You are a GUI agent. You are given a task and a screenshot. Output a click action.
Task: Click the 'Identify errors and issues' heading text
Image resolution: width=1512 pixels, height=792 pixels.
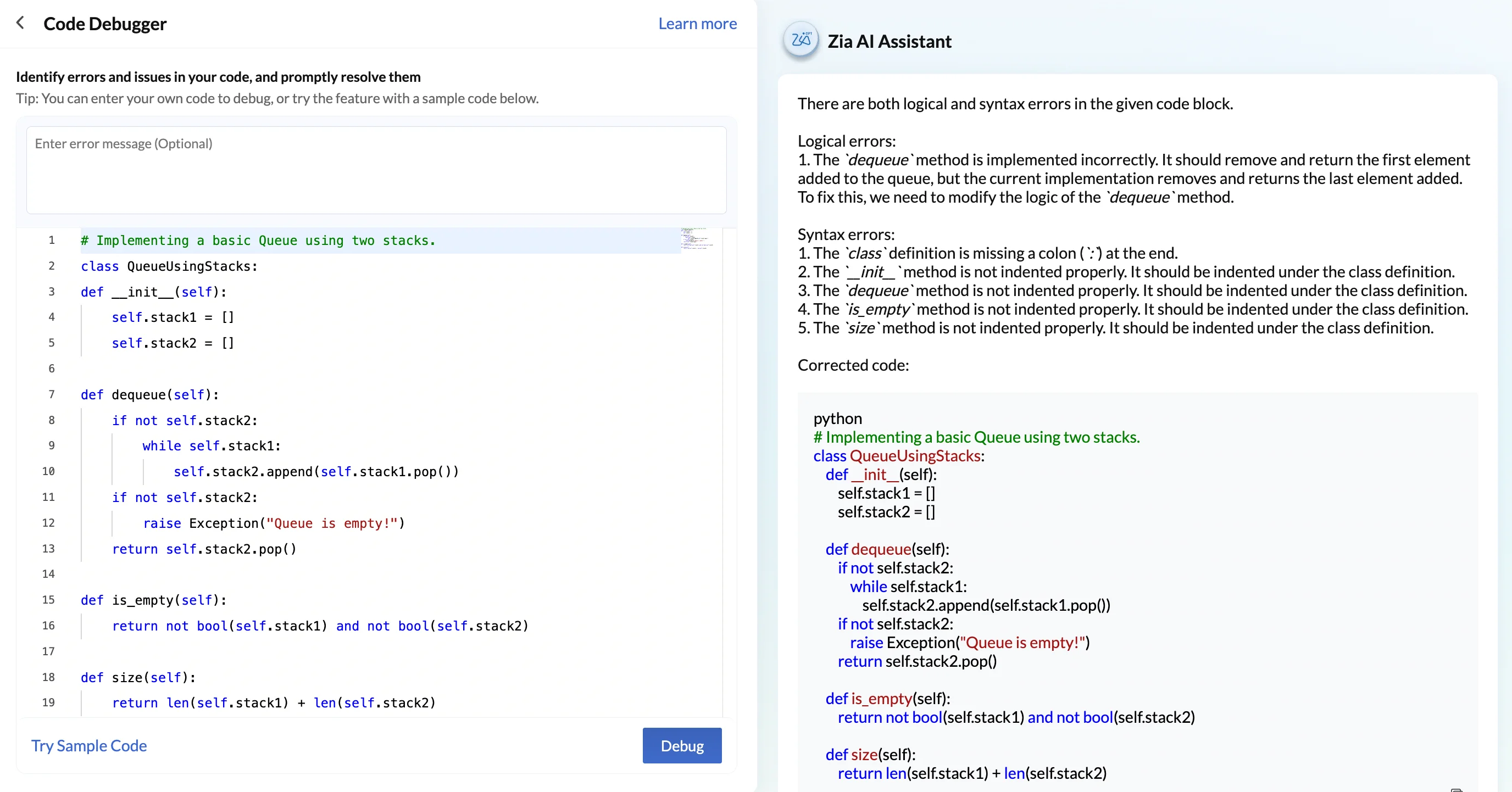click(218, 77)
